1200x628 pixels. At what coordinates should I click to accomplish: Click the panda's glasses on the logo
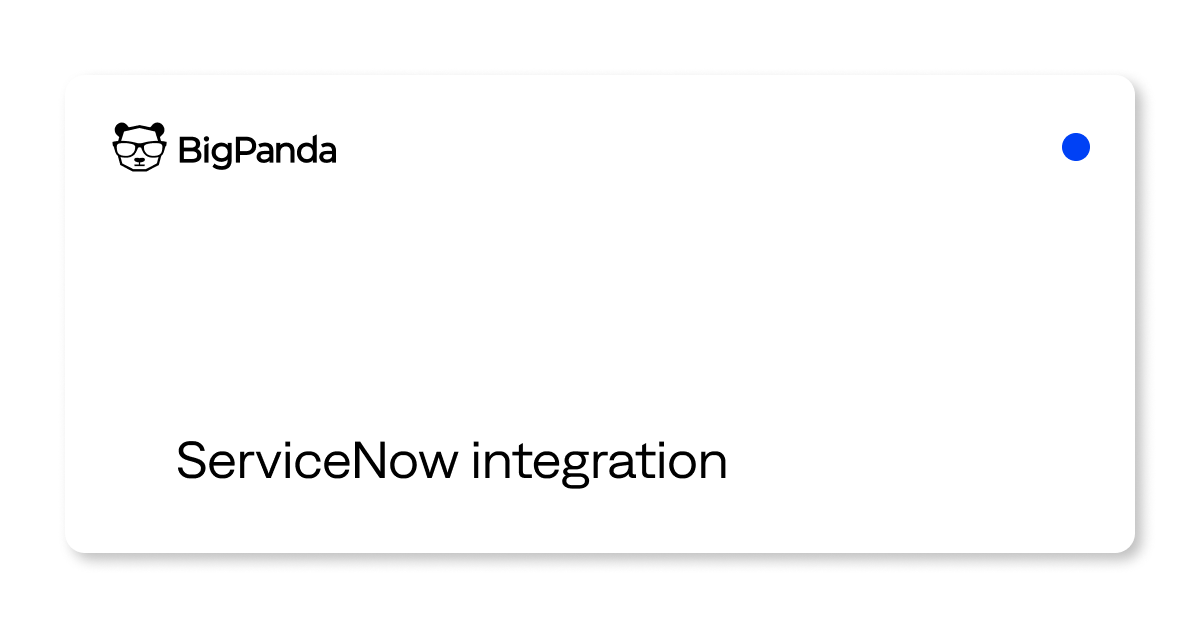[139, 150]
